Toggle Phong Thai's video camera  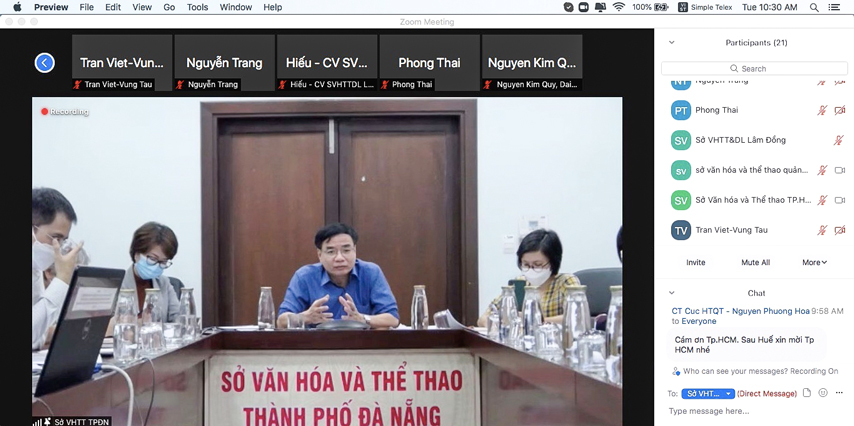pos(839,110)
